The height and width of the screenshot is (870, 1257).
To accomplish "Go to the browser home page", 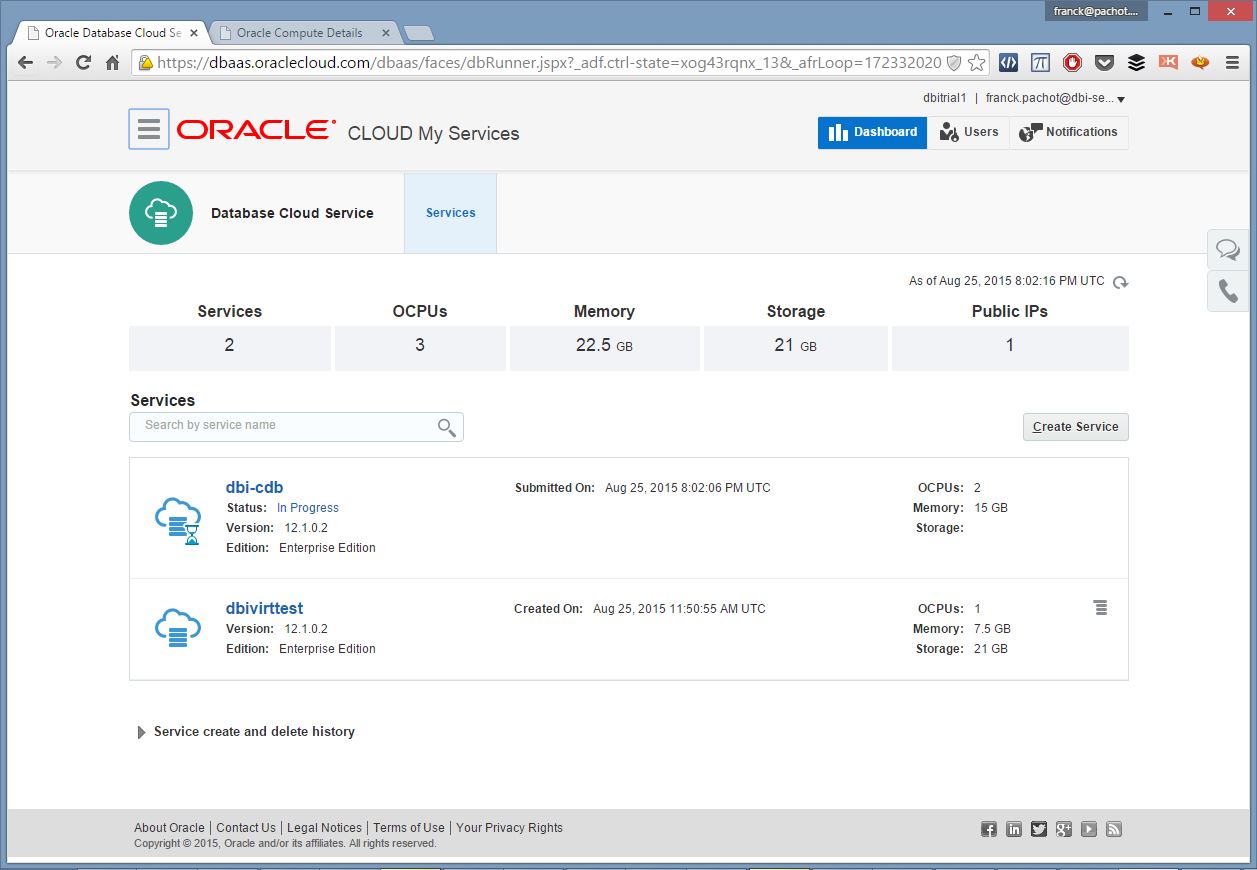I will click(x=113, y=62).
